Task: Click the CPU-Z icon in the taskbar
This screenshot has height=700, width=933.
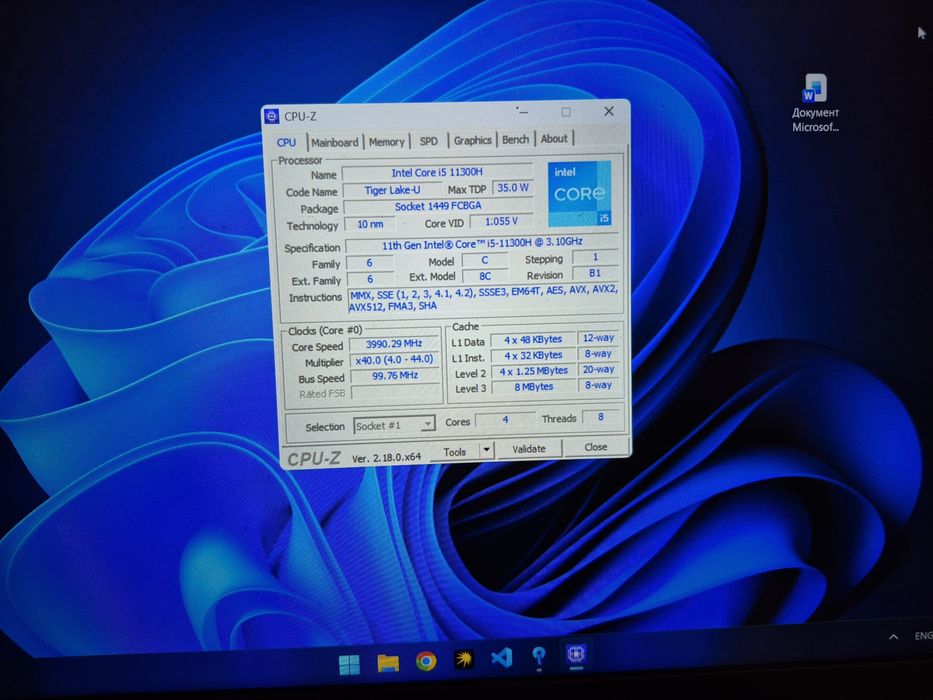Action: coord(576,654)
